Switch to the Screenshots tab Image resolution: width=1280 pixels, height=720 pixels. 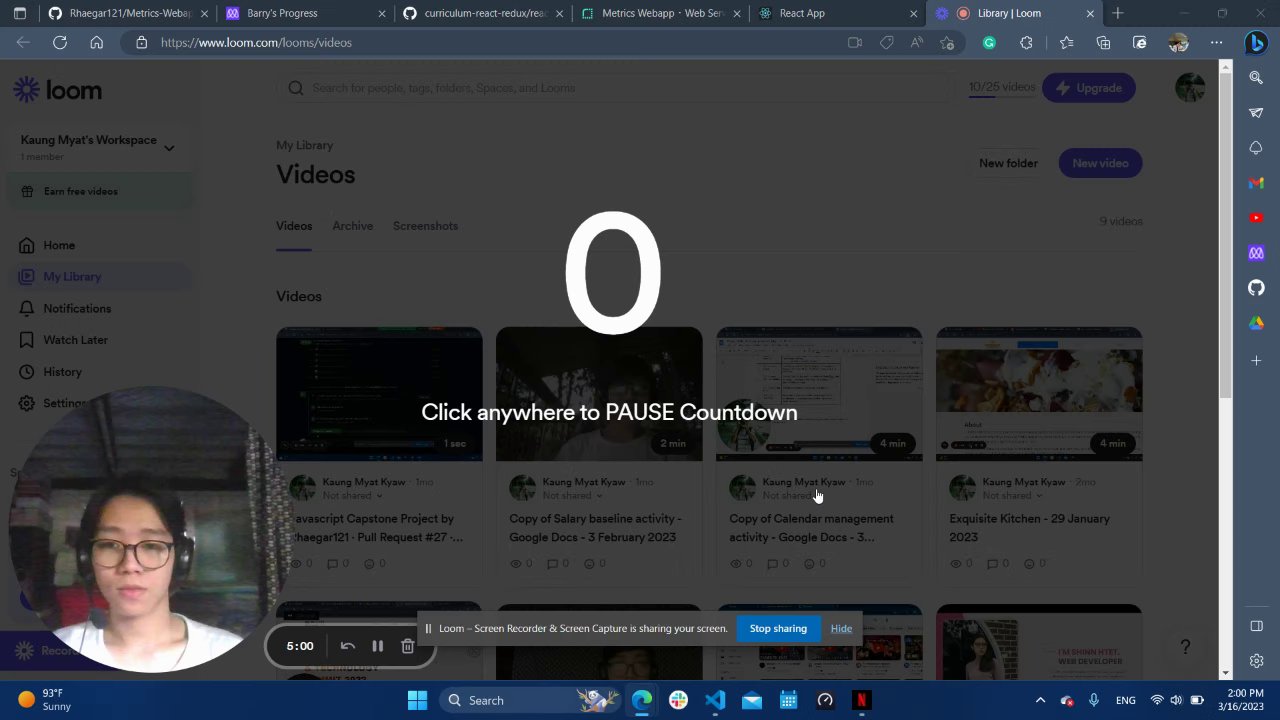pyautogui.click(x=425, y=226)
